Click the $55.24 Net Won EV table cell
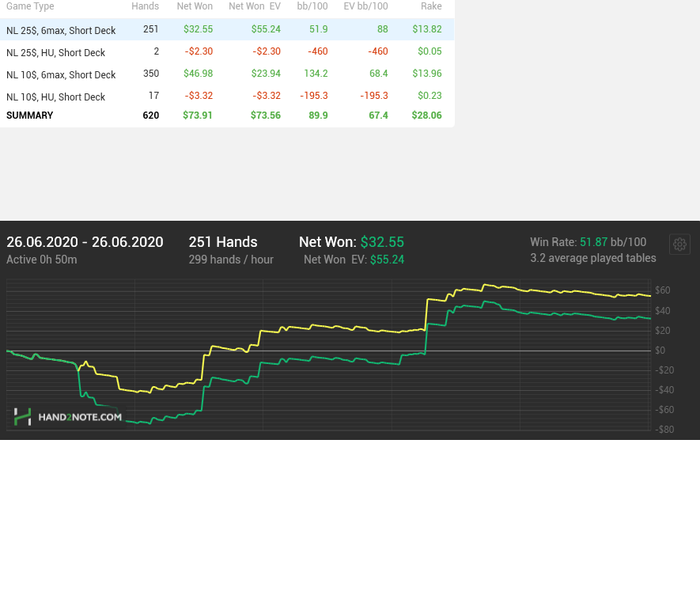Image resolution: width=700 pixels, height=599 pixels. coord(266,29)
